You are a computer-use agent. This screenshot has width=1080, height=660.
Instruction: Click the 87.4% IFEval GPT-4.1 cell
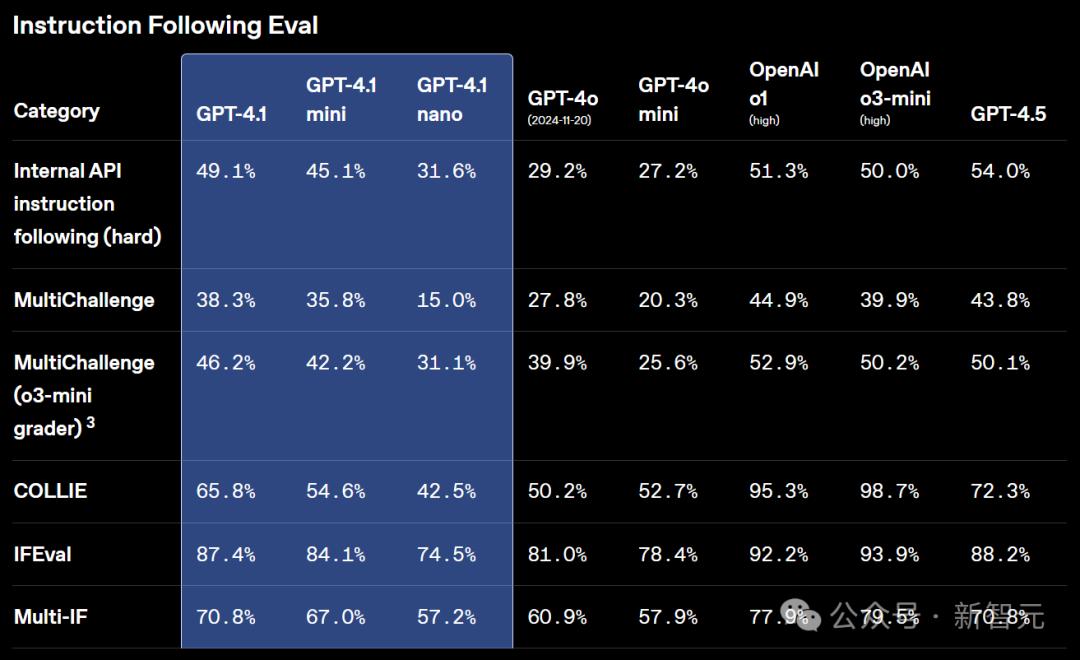tap(225, 554)
